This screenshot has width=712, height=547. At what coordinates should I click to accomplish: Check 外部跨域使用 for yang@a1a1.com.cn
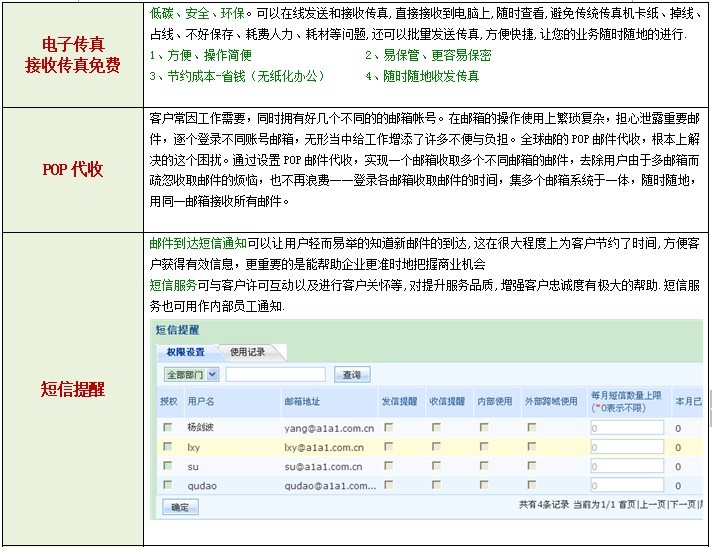(532, 427)
